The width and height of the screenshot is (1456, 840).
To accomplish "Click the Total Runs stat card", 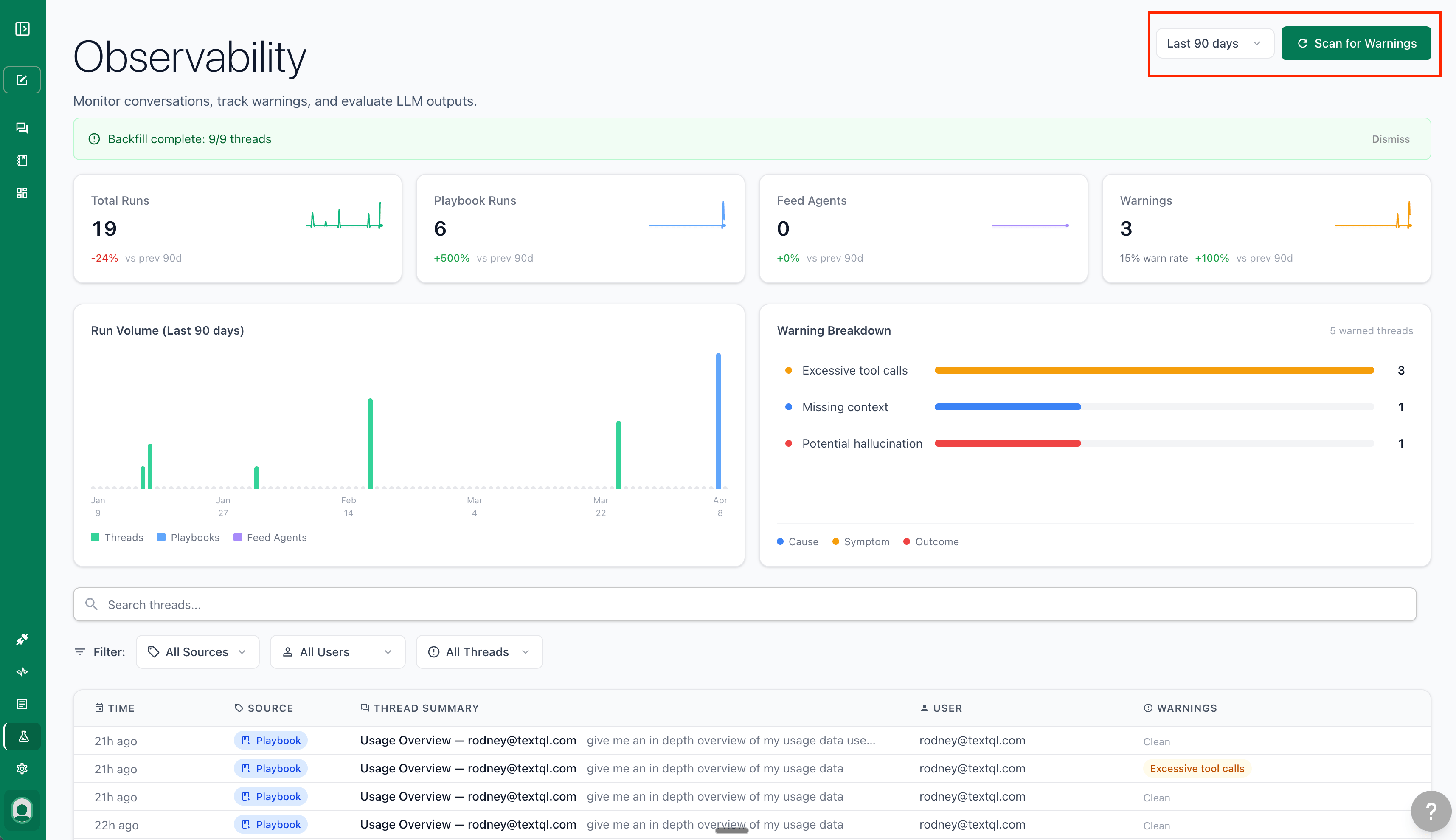I will pyautogui.click(x=238, y=228).
